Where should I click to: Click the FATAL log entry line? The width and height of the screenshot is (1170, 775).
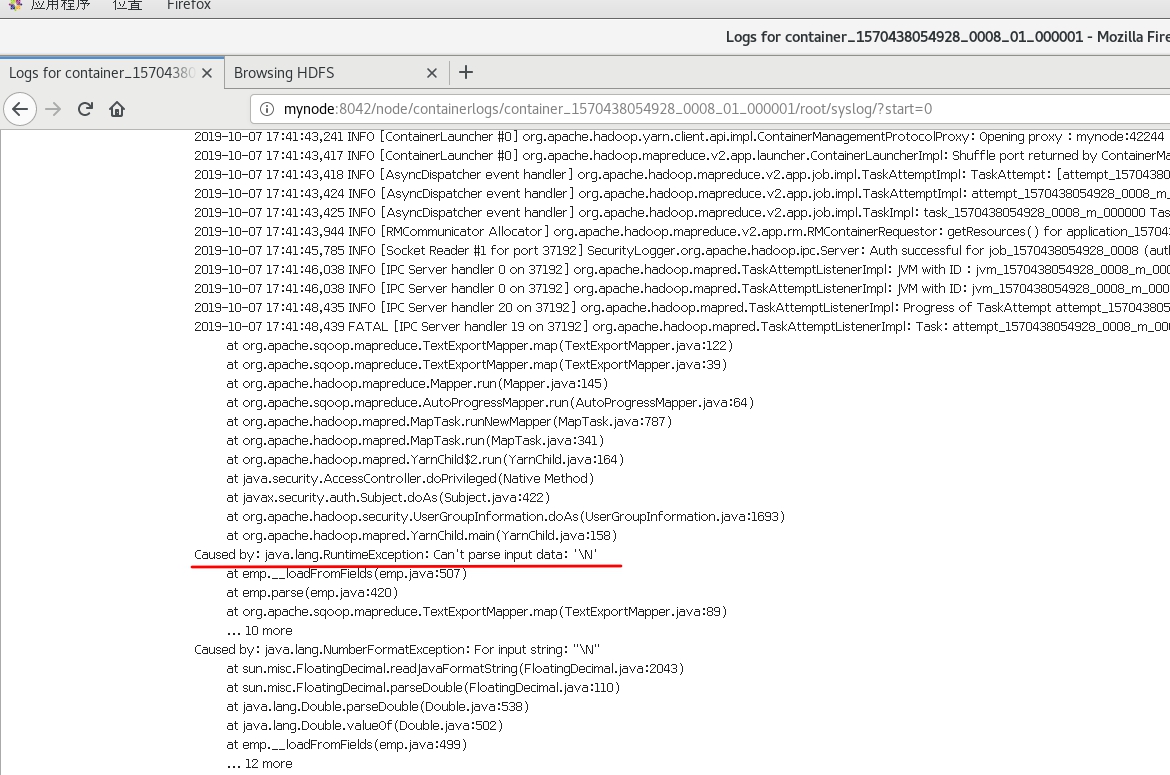(x=500, y=325)
